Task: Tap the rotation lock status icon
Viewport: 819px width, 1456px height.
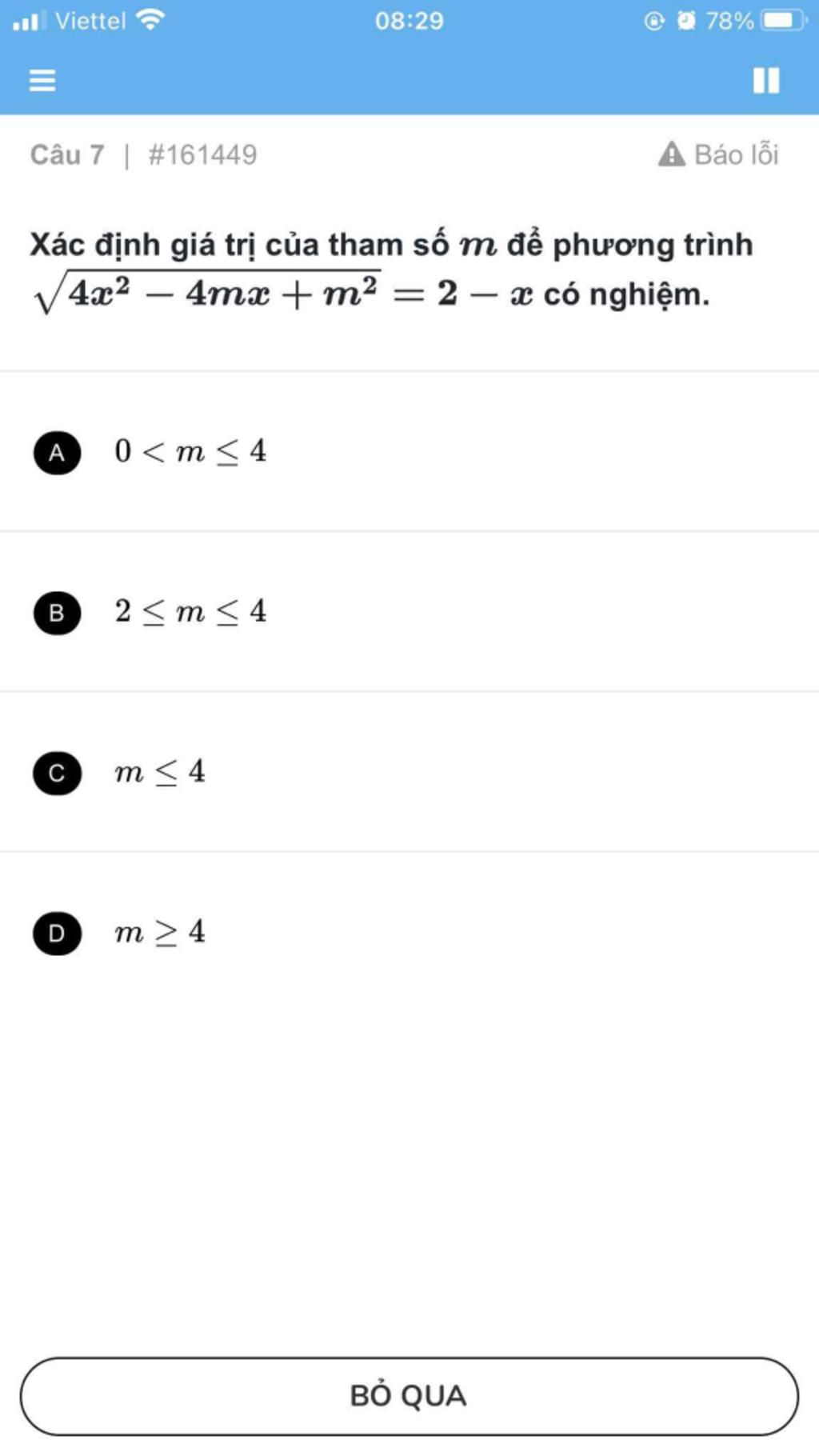Action: pos(654,20)
